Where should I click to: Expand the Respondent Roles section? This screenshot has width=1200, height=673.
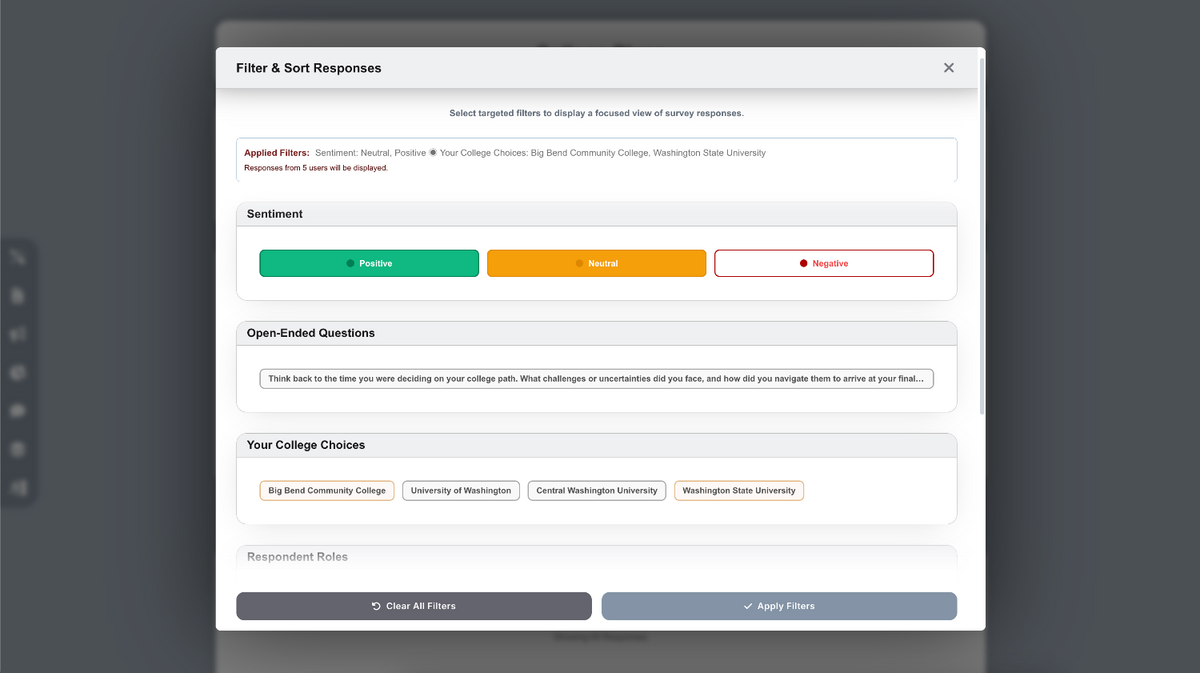pyautogui.click(x=596, y=557)
